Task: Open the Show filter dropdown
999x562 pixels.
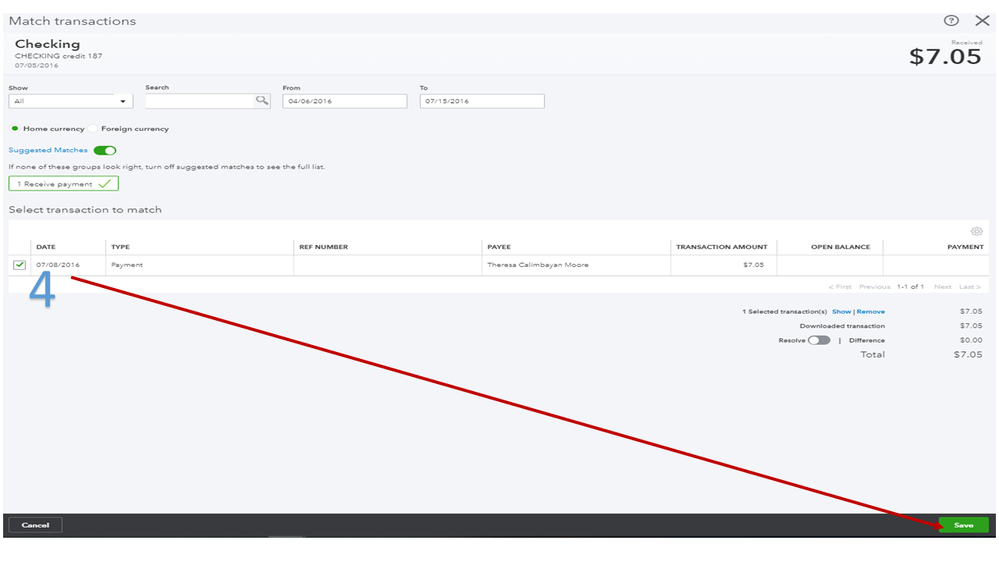Action: pyautogui.click(x=71, y=101)
